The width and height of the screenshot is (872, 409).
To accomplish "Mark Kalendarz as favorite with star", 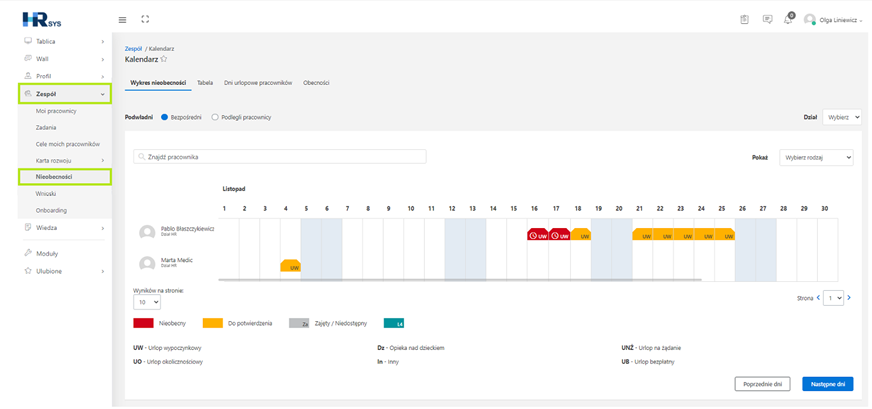I will click(164, 58).
